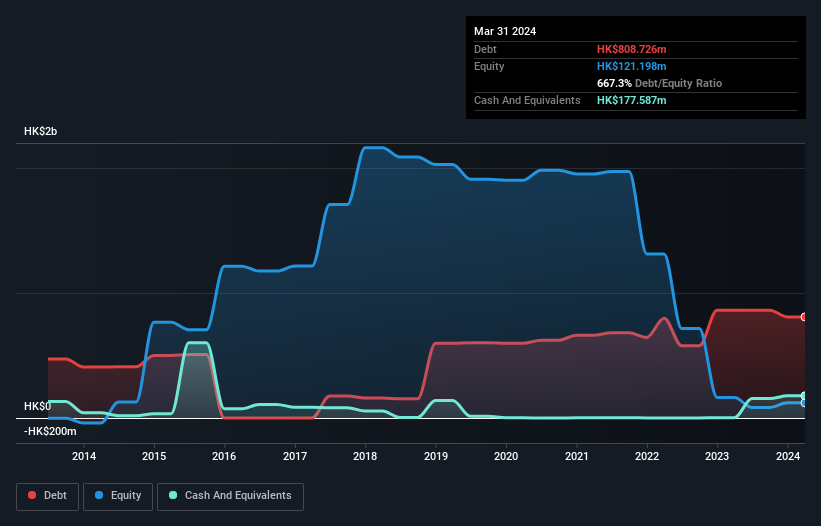Select the blue Equity endpoint marker on chart

[x=804, y=403]
